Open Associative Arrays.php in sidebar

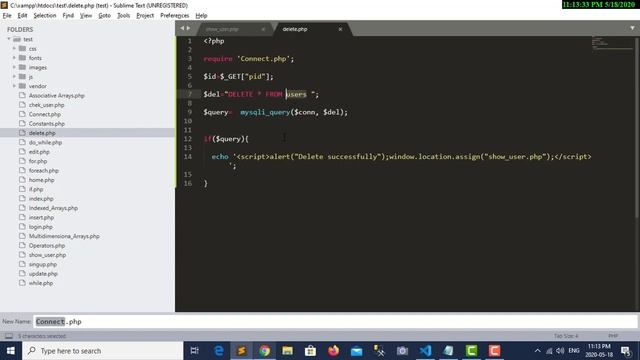pyautogui.click(x=56, y=96)
